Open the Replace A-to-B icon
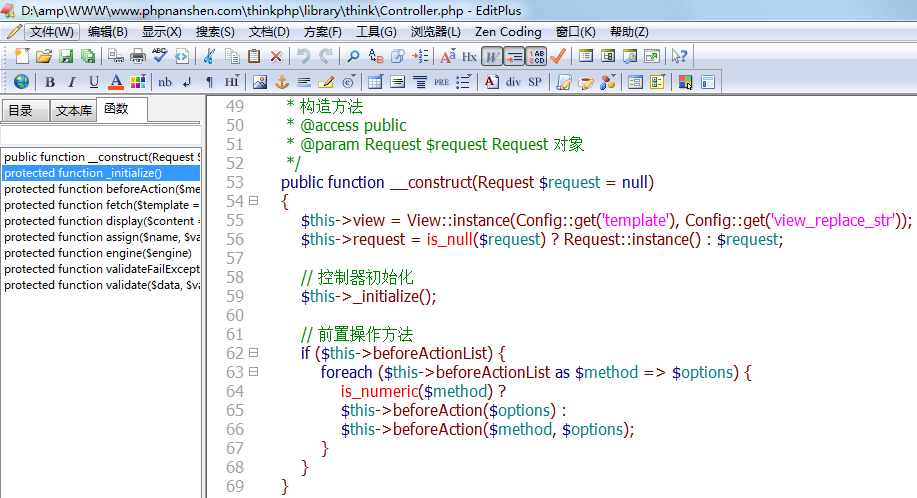The image size is (917, 498). click(375, 56)
